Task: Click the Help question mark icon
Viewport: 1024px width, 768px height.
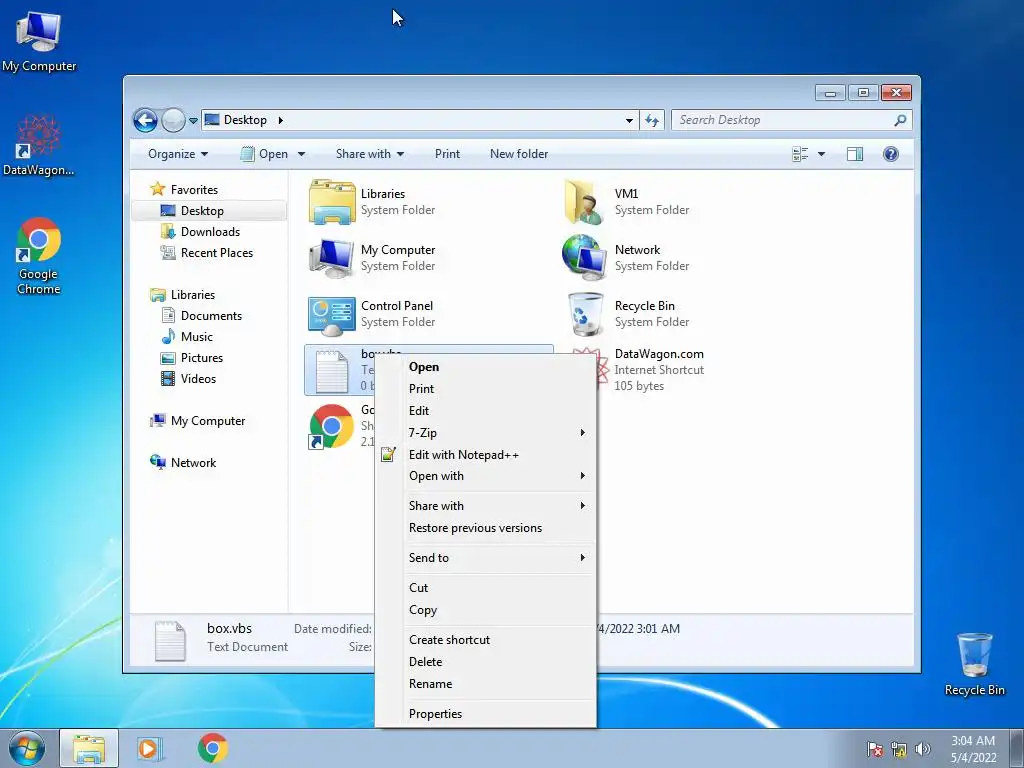Action: tap(891, 154)
